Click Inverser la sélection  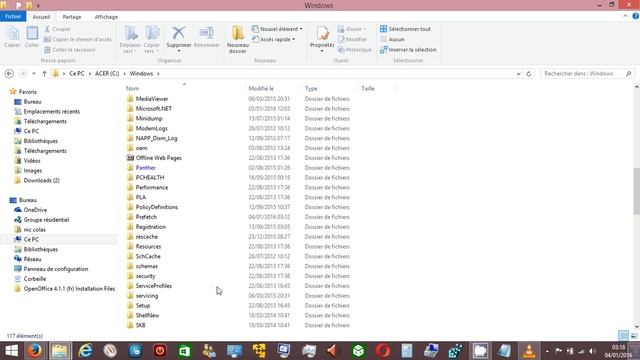coord(408,49)
